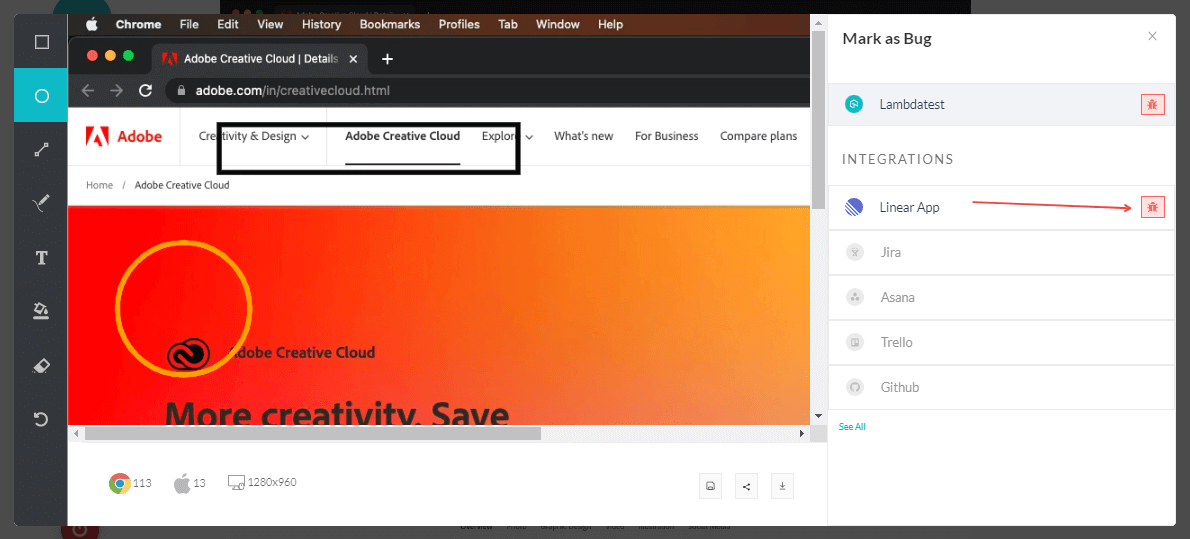The width and height of the screenshot is (1190, 539).
Task: Select the Circle annotation tool
Action: pos(41,96)
